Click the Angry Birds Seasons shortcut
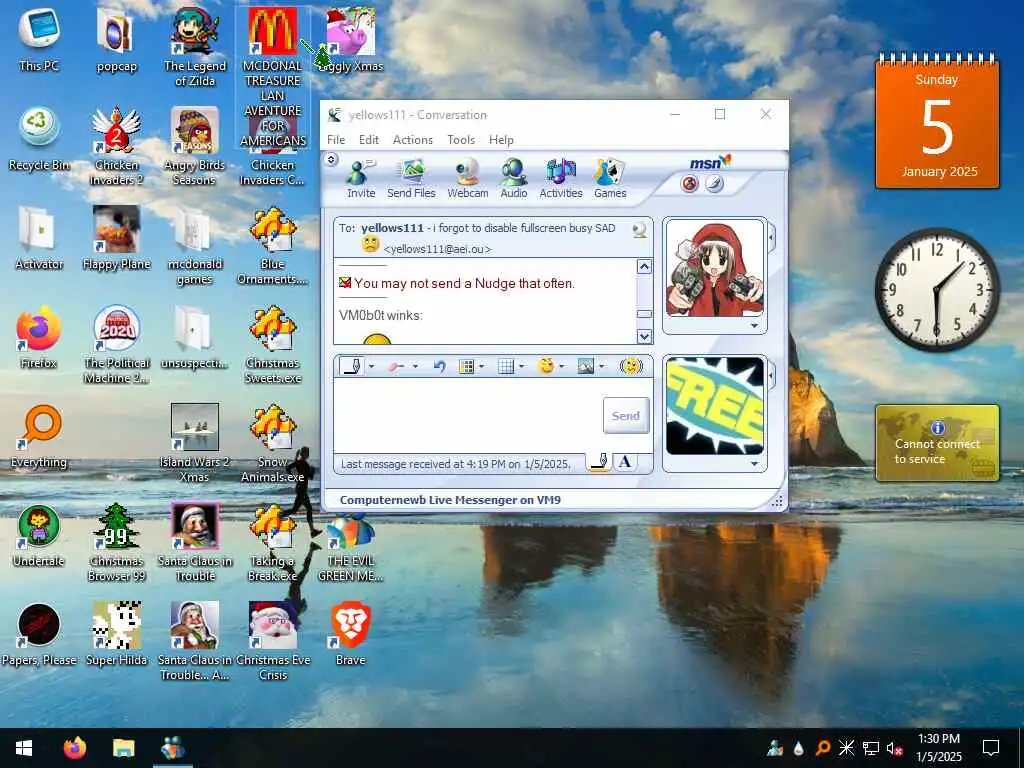 (194, 146)
